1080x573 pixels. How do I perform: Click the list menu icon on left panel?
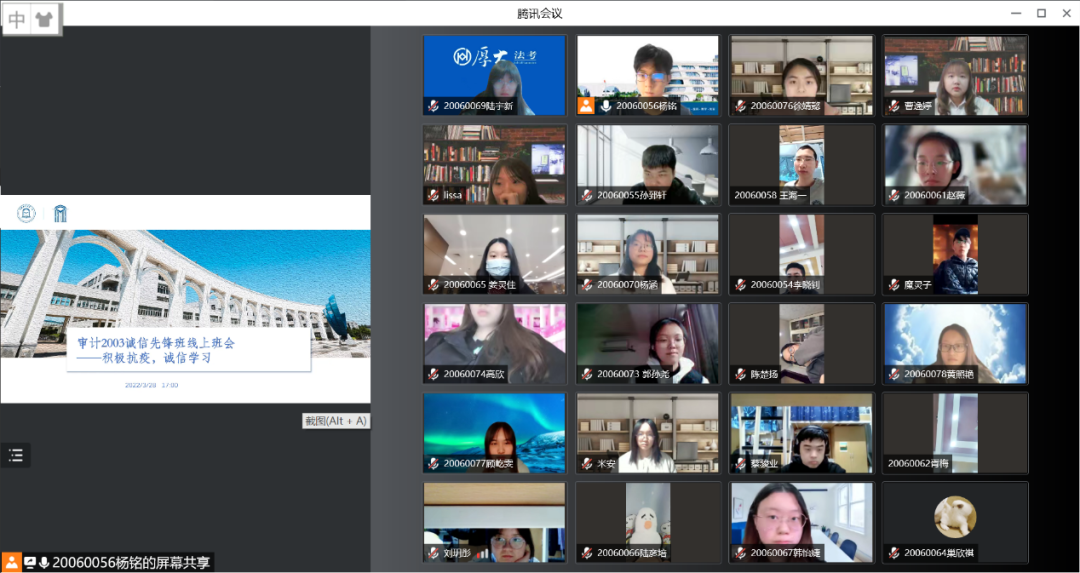(x=15, y=455)
